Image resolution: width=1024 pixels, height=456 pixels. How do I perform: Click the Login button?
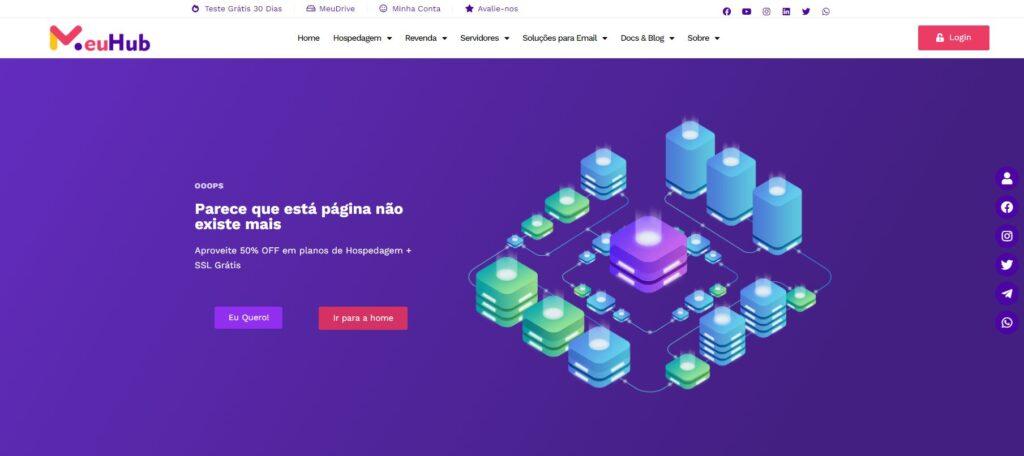click(953, 38)
